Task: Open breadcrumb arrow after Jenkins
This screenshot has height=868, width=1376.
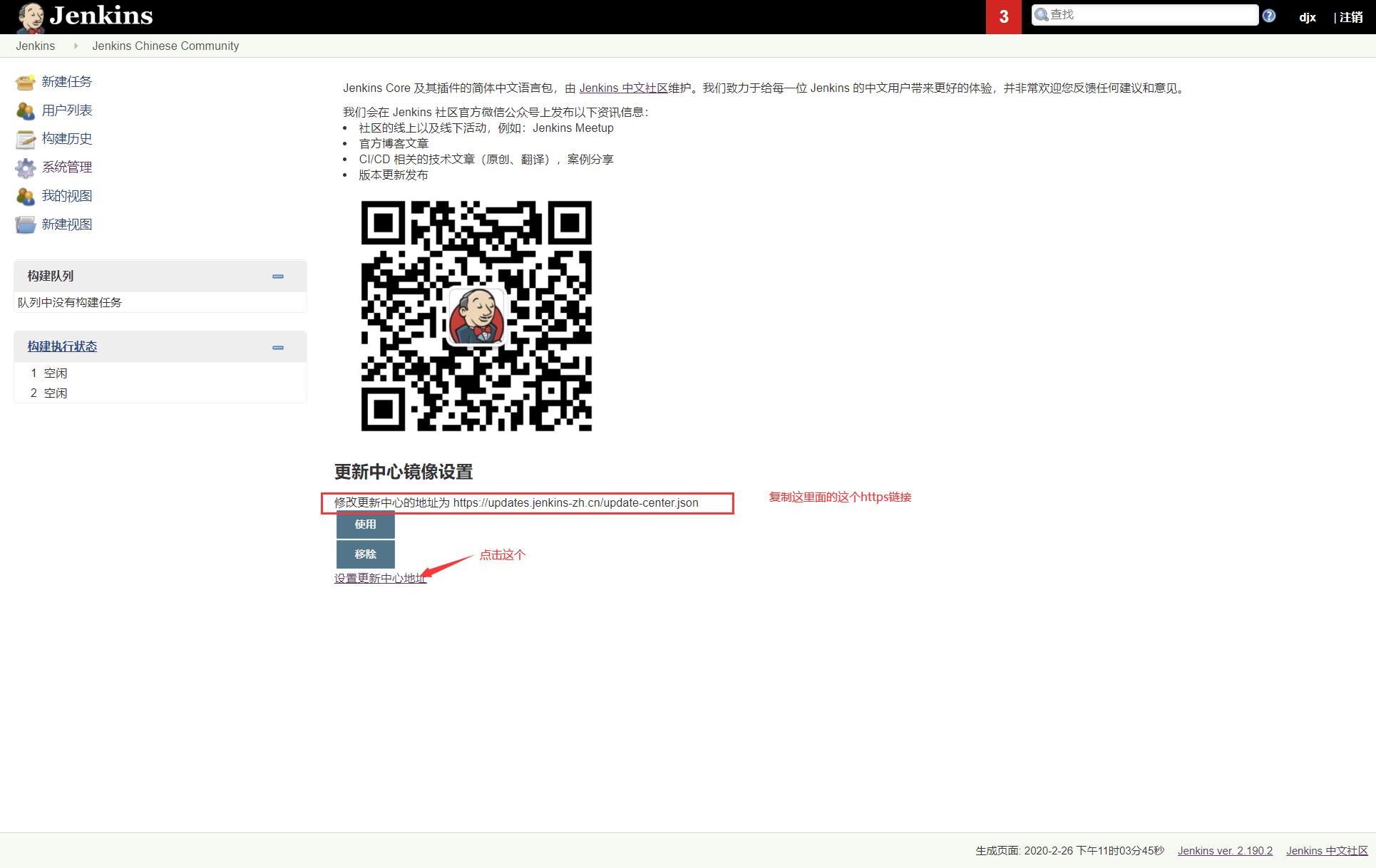Action: pyautogui.click(x=76, y=46)
